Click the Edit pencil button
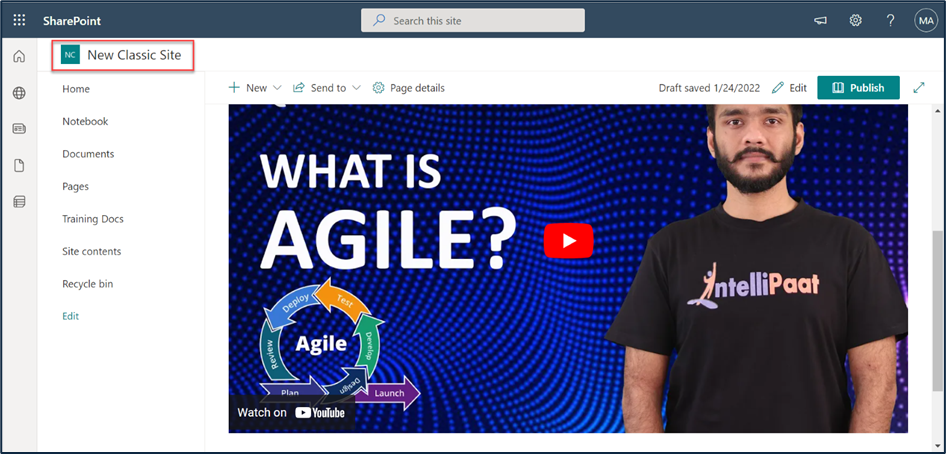 coord(789,88)
